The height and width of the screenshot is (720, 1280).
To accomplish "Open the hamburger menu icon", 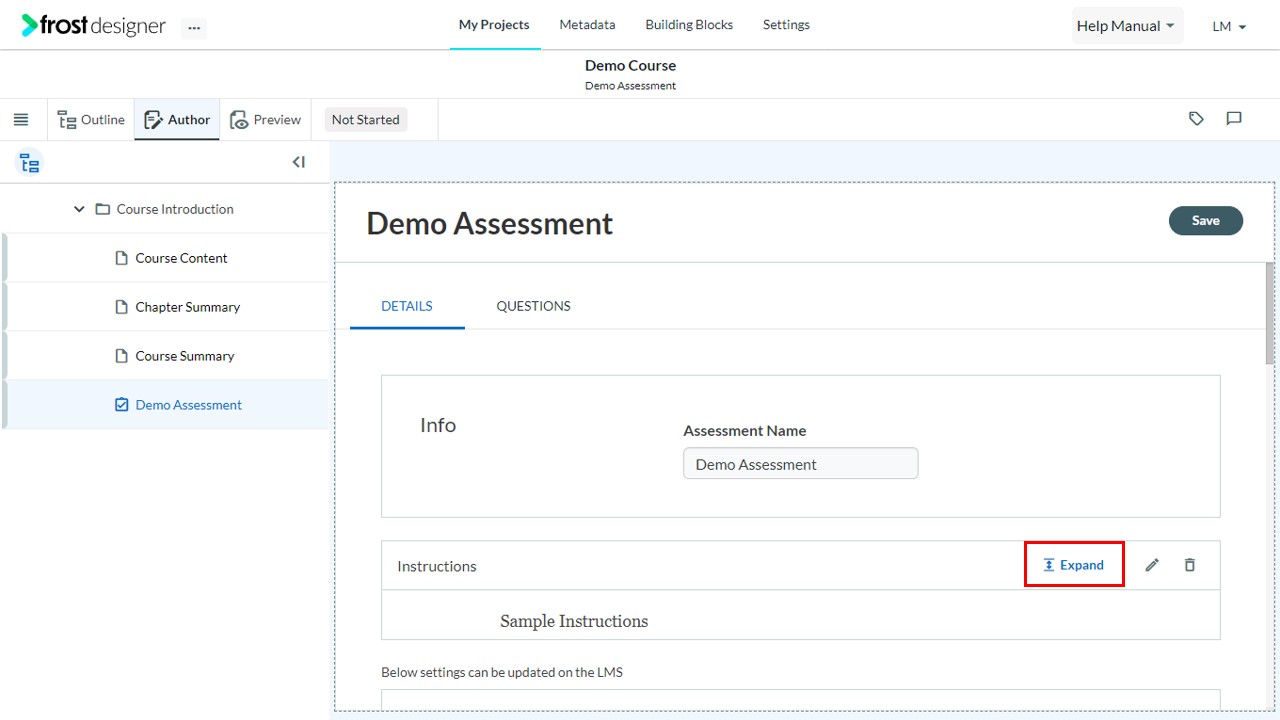I will (21, 120).
